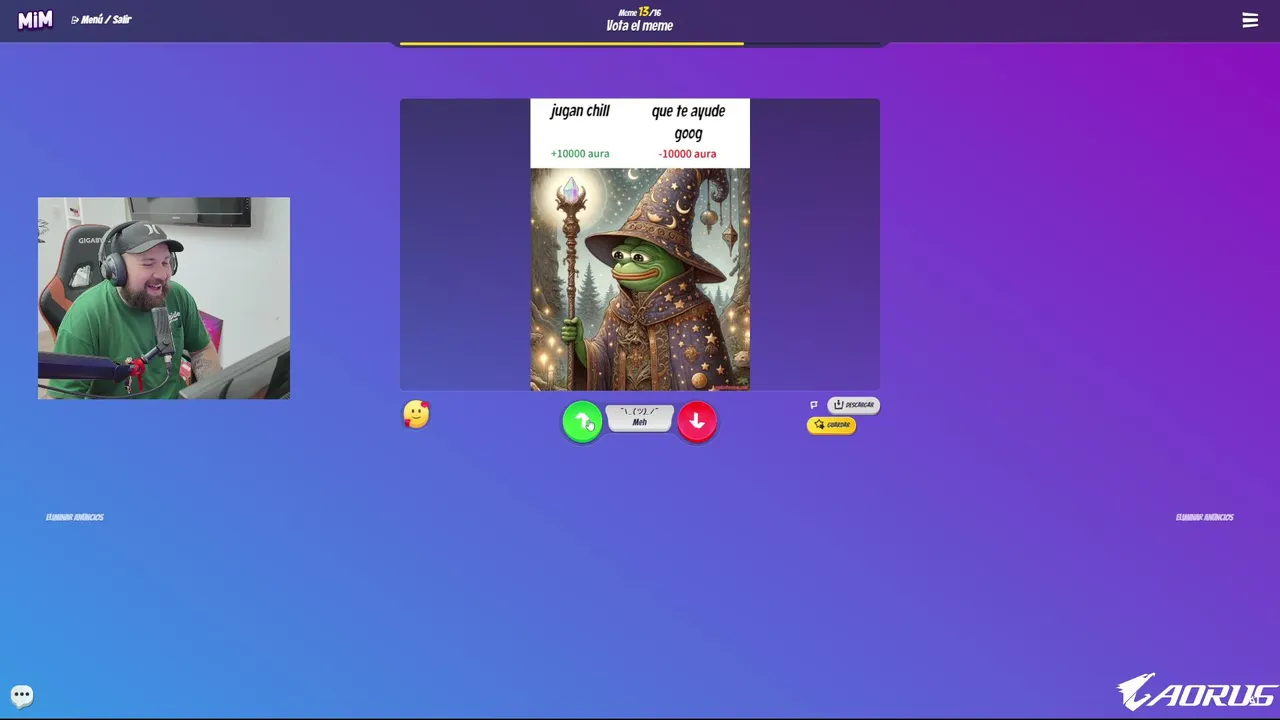This screenshot has width=1280, height=720.
Task: Open the chat bubble icon
Action: (x=22, y=695)
